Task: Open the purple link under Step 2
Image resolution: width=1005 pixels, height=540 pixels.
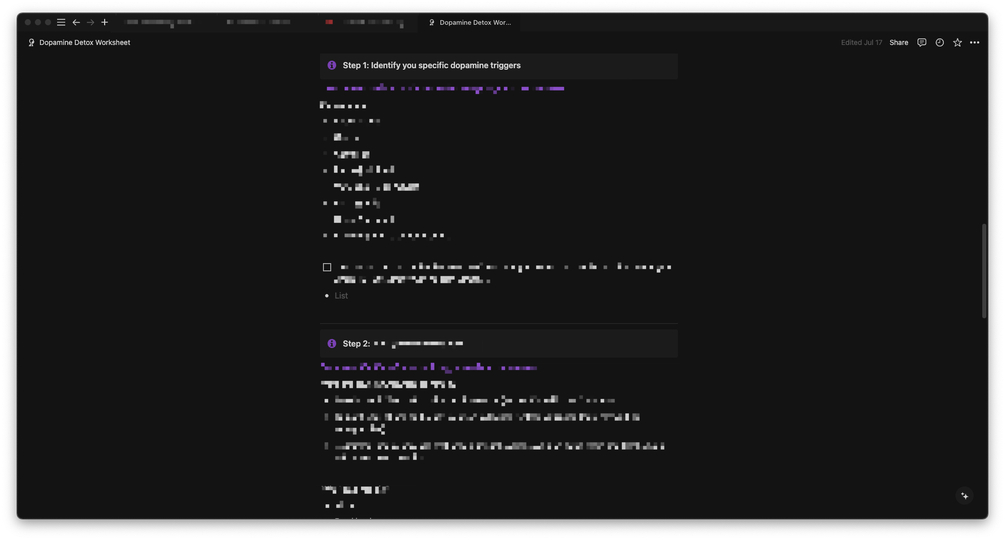Action: pyautogui.click(x=429, y=368)
